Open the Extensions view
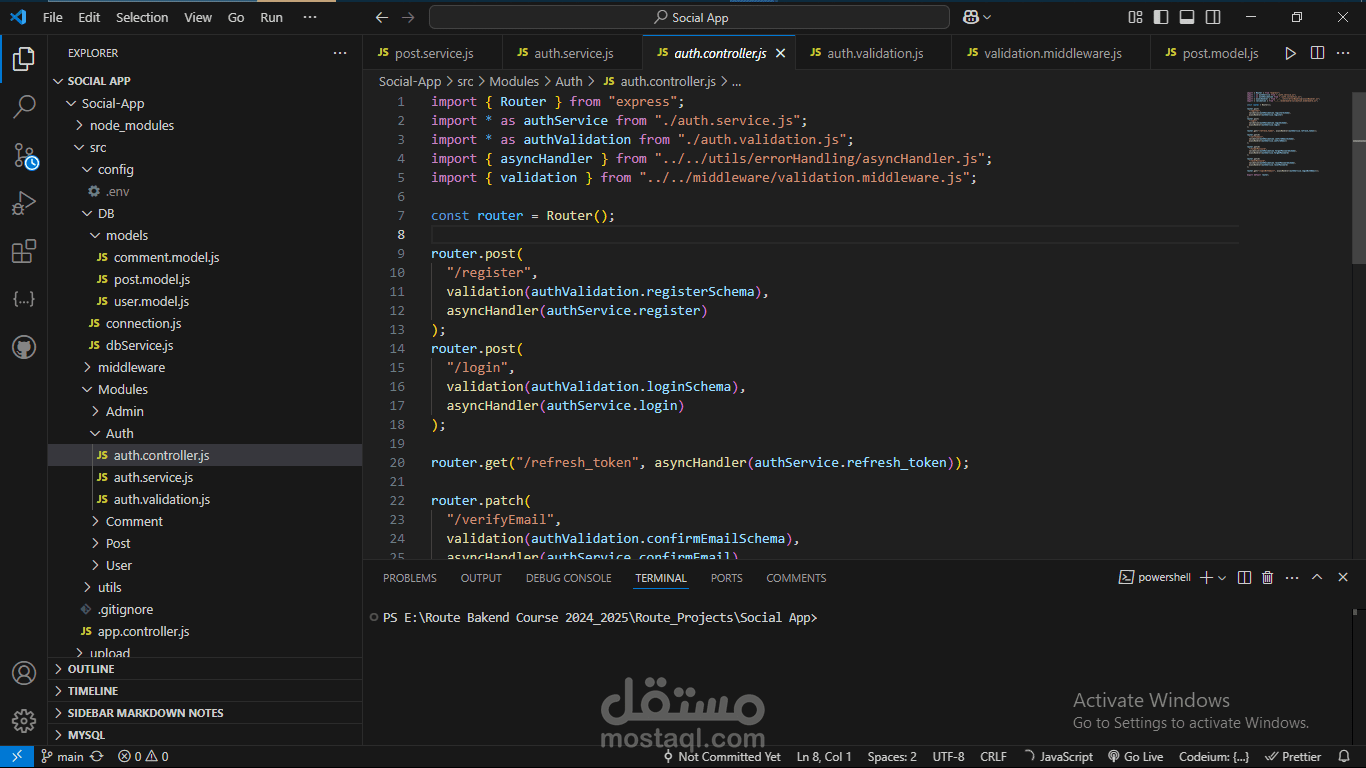This screenshot has height=768, width=1366. 24,251
